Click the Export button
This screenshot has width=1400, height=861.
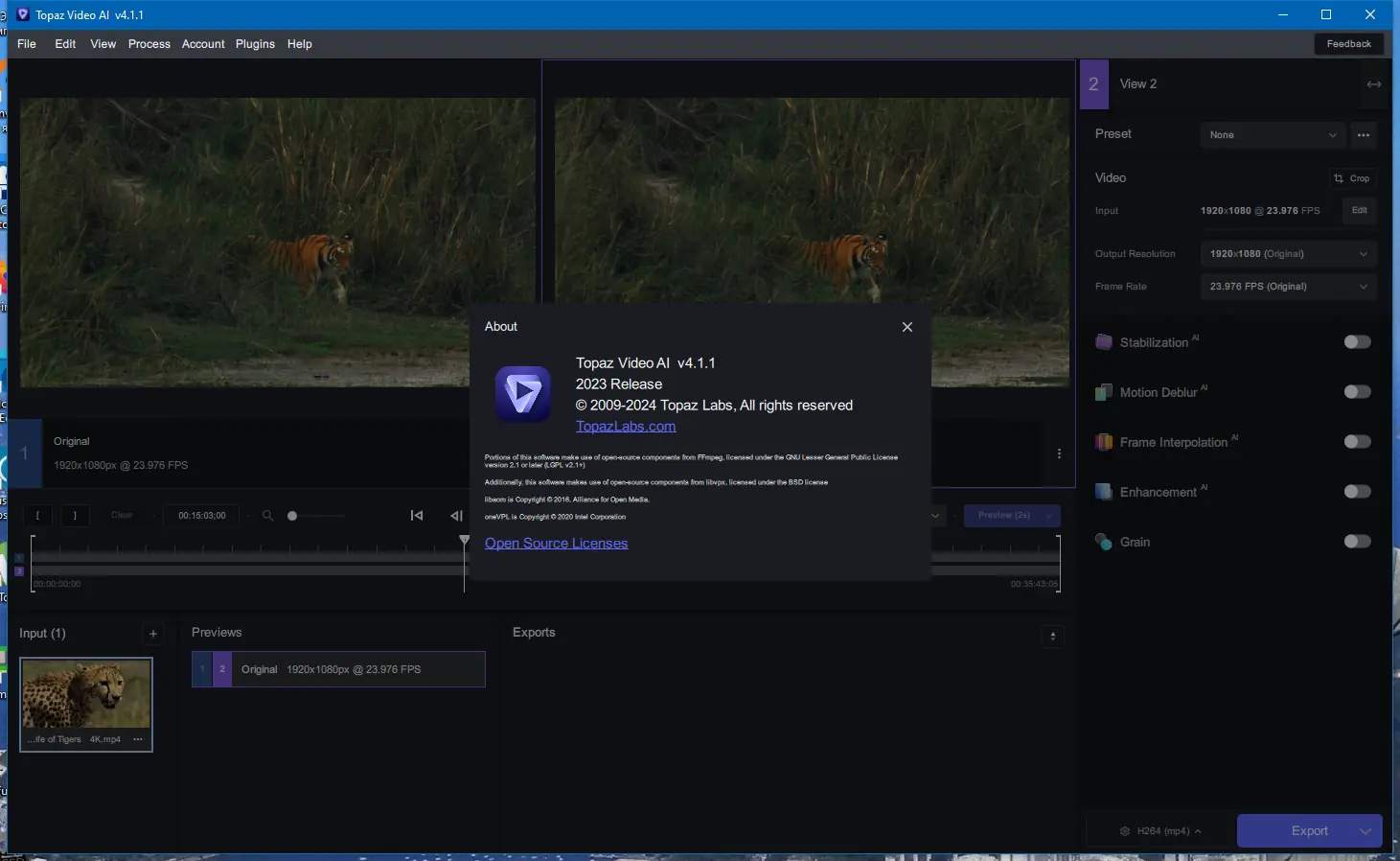click(1309, 831)
